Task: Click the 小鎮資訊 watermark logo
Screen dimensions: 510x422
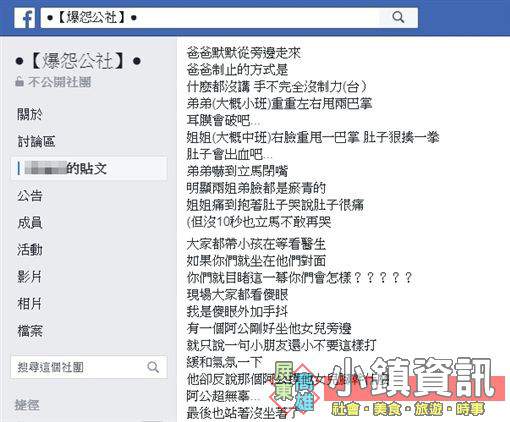Action: click(x=414, y=385)
